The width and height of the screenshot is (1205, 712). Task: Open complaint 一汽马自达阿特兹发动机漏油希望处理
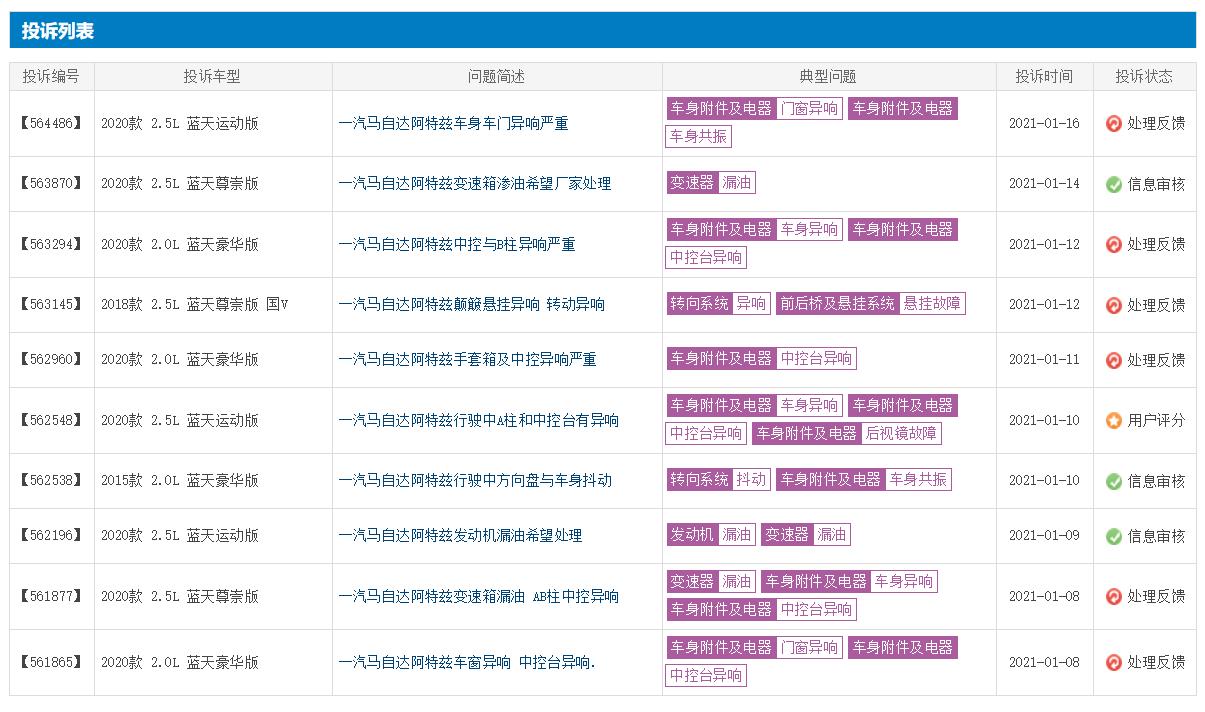(x=460, y=536)
